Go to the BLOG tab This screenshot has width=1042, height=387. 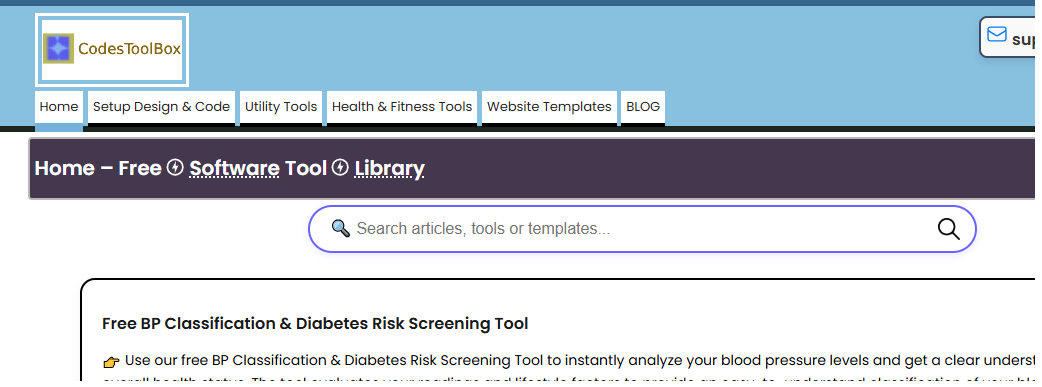pos(643,107)
